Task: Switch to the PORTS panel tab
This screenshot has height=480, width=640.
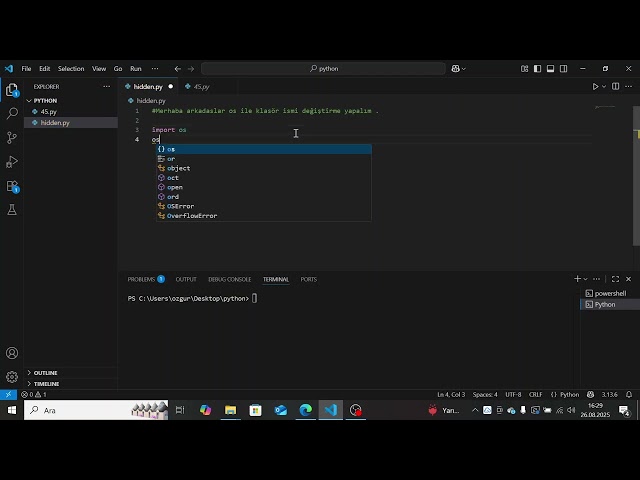Action: [x=309, y=279]
